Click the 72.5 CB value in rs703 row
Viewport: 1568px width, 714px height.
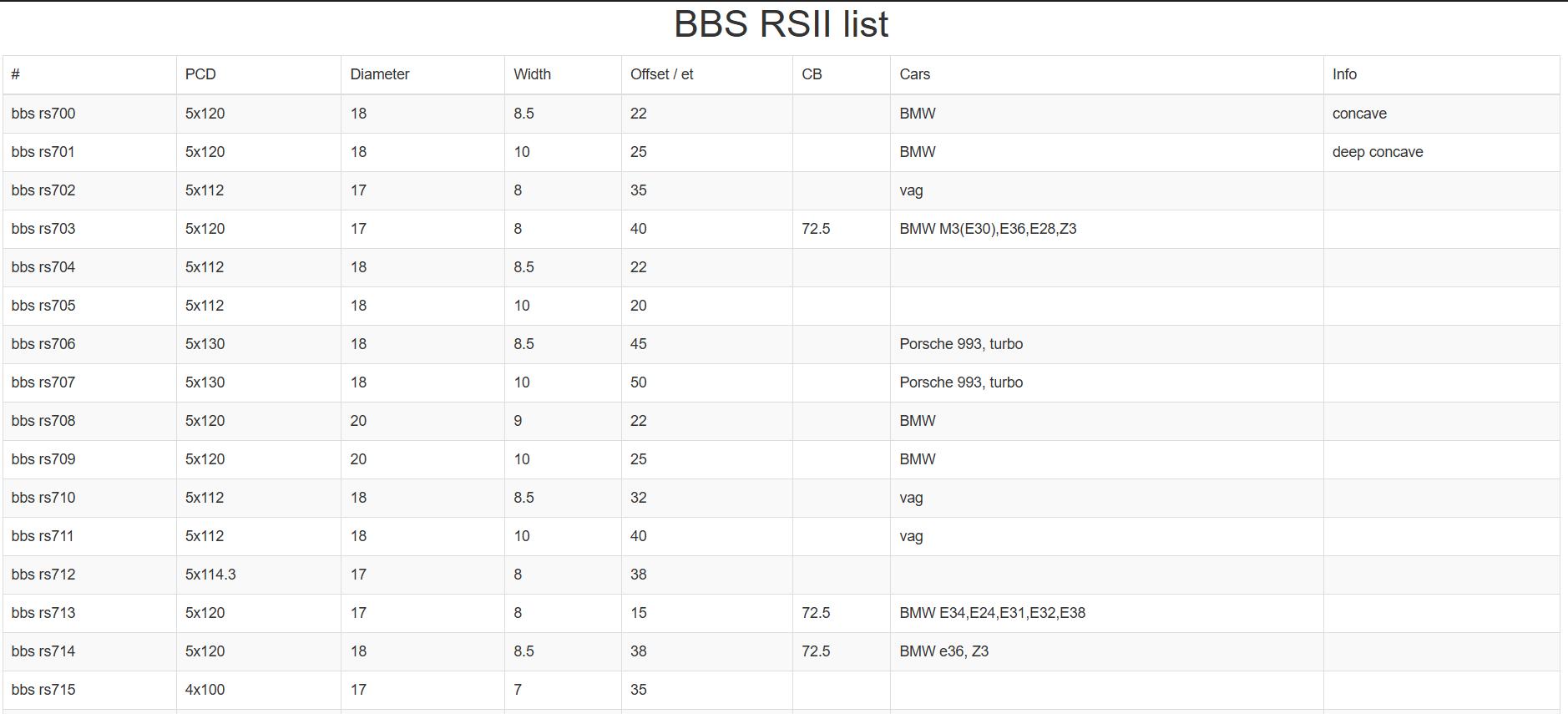coord(841,229)
